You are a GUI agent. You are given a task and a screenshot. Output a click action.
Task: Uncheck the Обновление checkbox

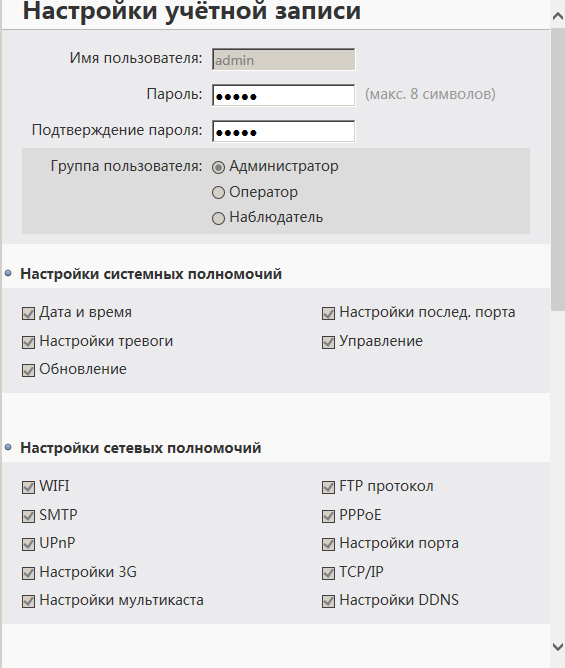(28, 370)
